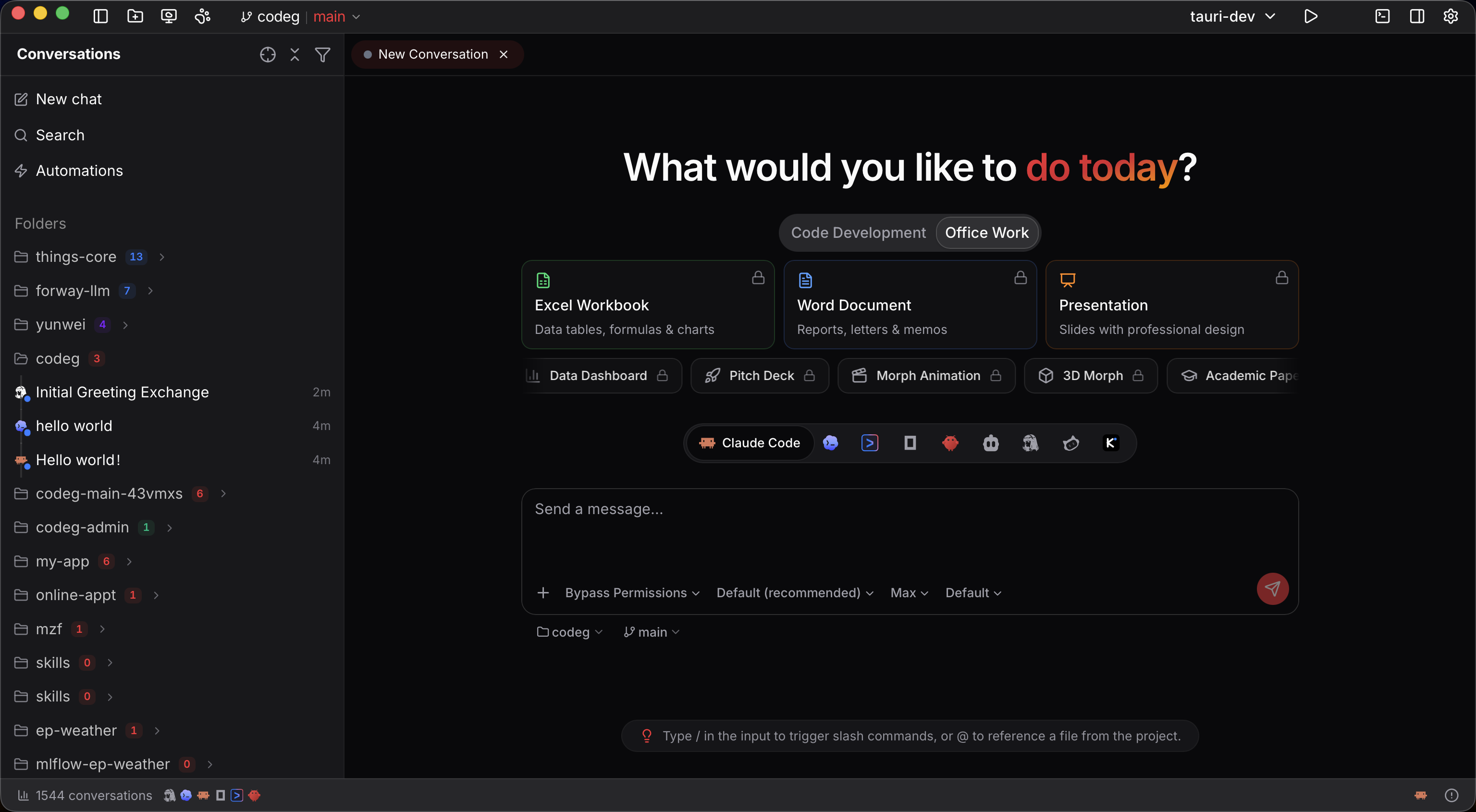Open the tauri-dev run configuration dropdown

pyautogui.click(x=1233, y=16)
